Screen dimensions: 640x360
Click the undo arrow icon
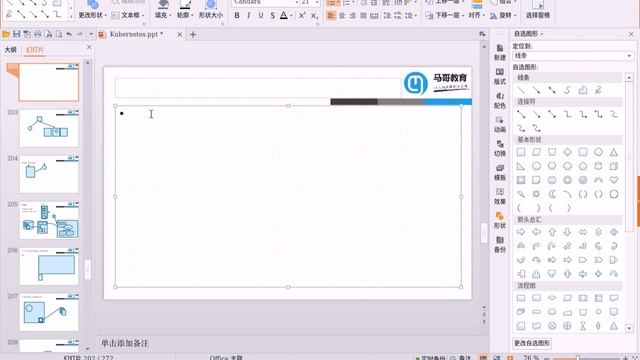69,34
